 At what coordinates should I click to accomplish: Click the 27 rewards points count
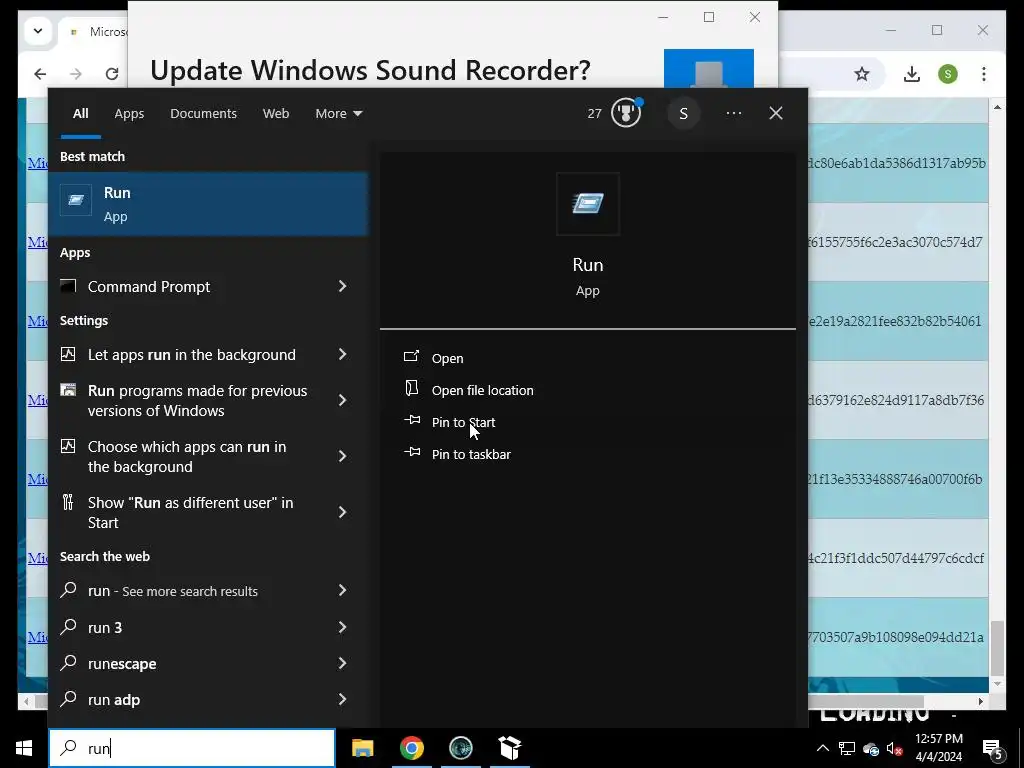click(x=594, y=114)
